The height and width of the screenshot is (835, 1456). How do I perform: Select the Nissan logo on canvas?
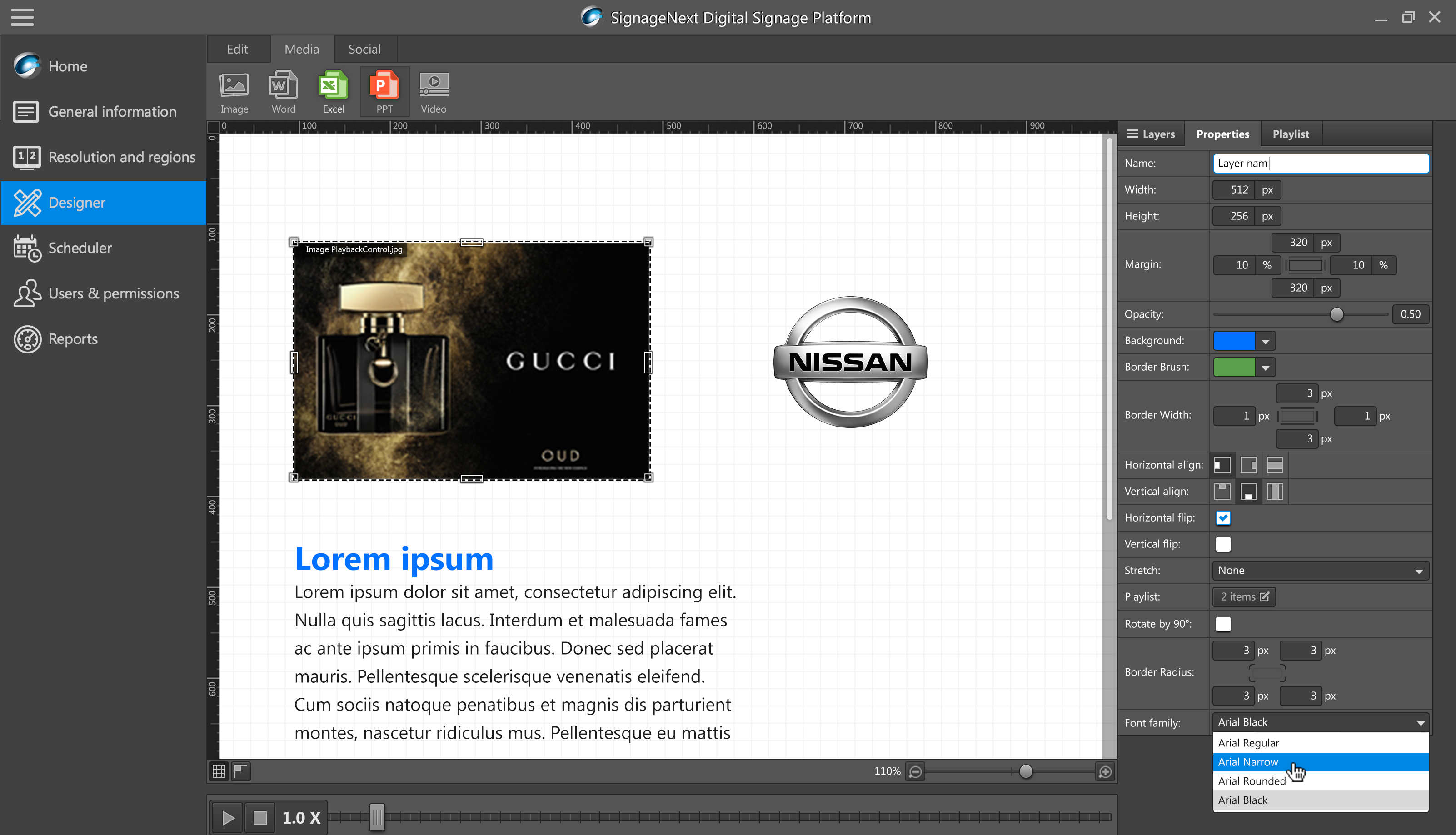click(850, 362)
